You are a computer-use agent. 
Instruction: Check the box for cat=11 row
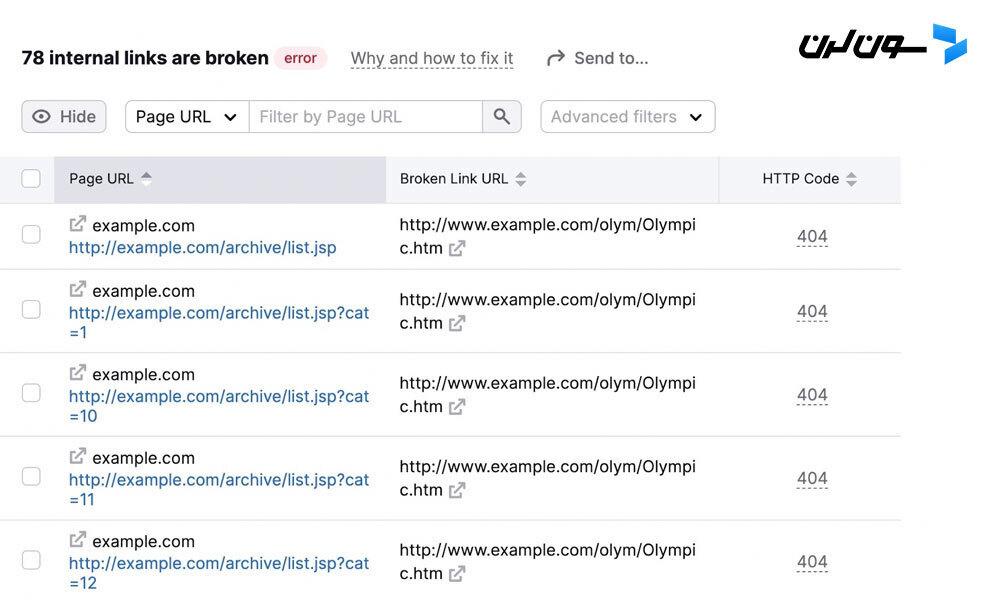click(31, 476)
